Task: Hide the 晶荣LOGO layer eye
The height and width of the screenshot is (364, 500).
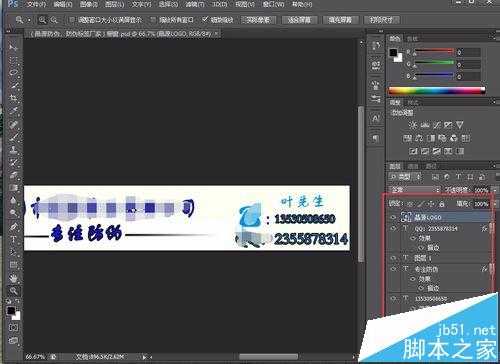Action: [393, 217]
